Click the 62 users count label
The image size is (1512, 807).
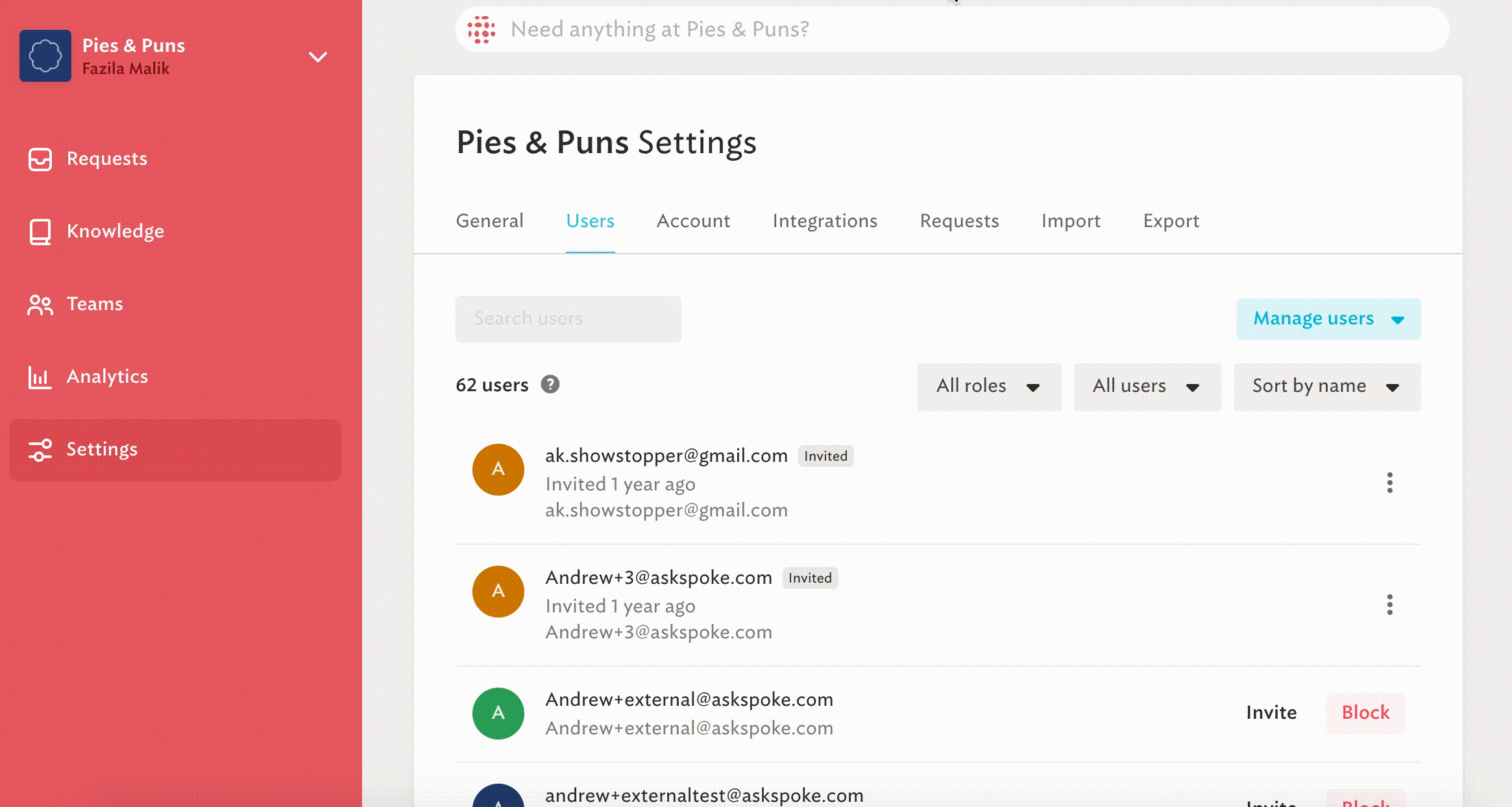492,385
